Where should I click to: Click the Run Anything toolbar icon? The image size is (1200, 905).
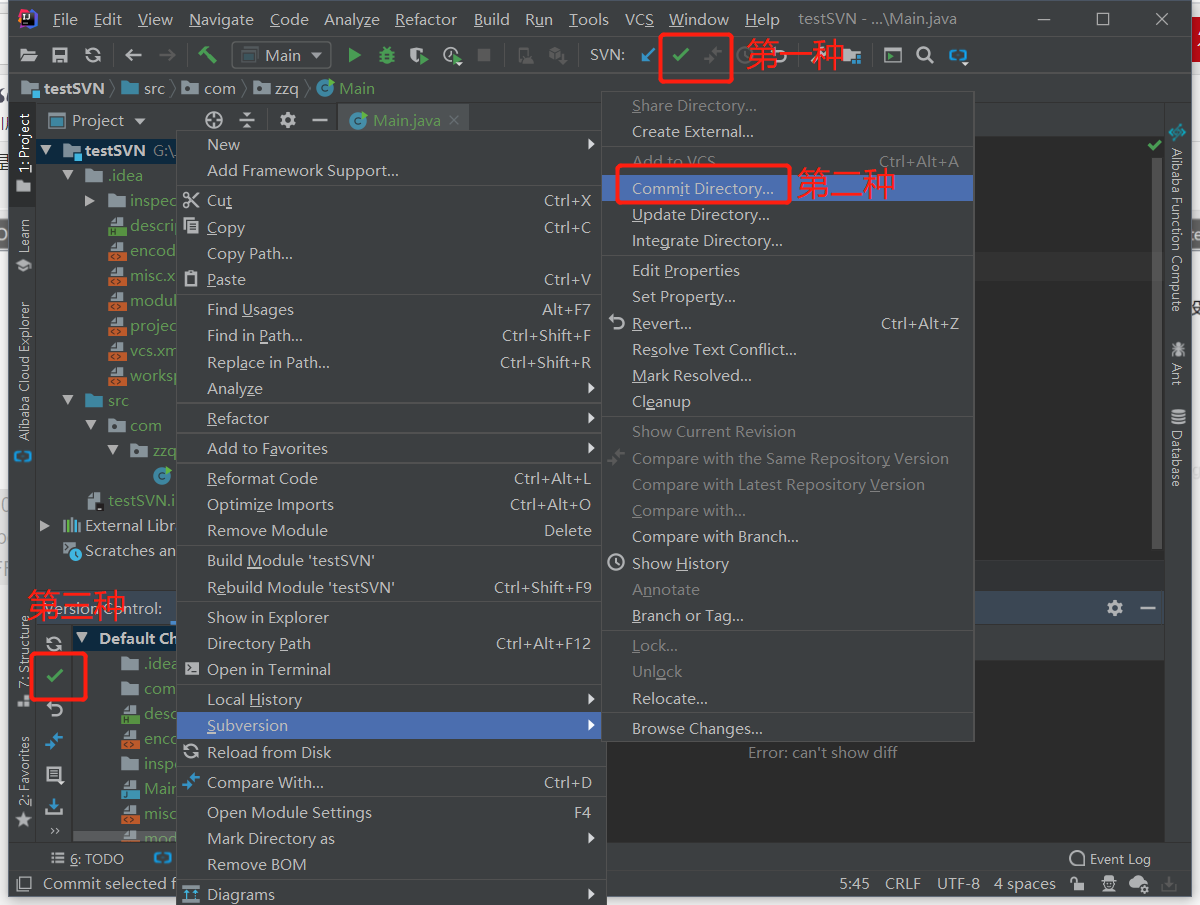[x=892, y=56]
